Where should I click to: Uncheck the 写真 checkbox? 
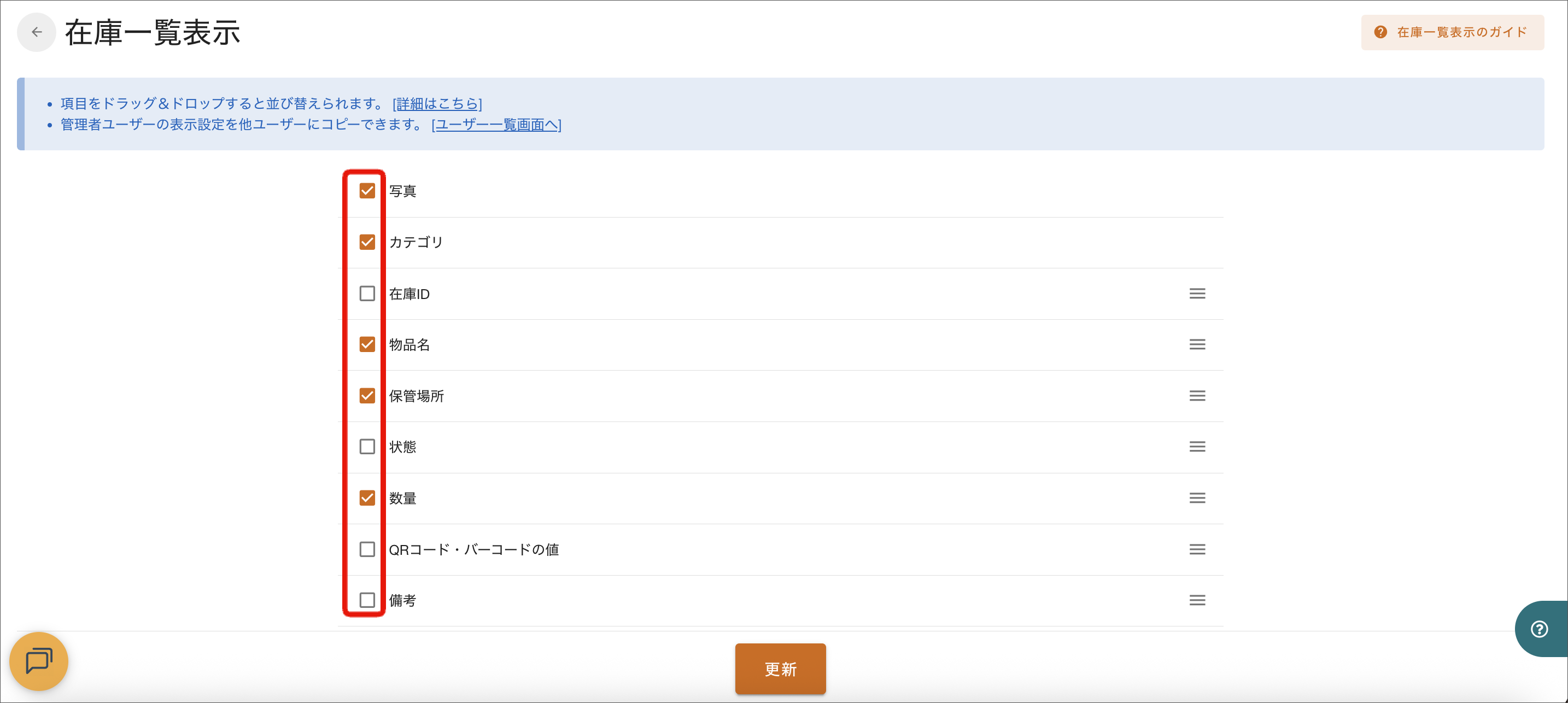click(366, 191)
